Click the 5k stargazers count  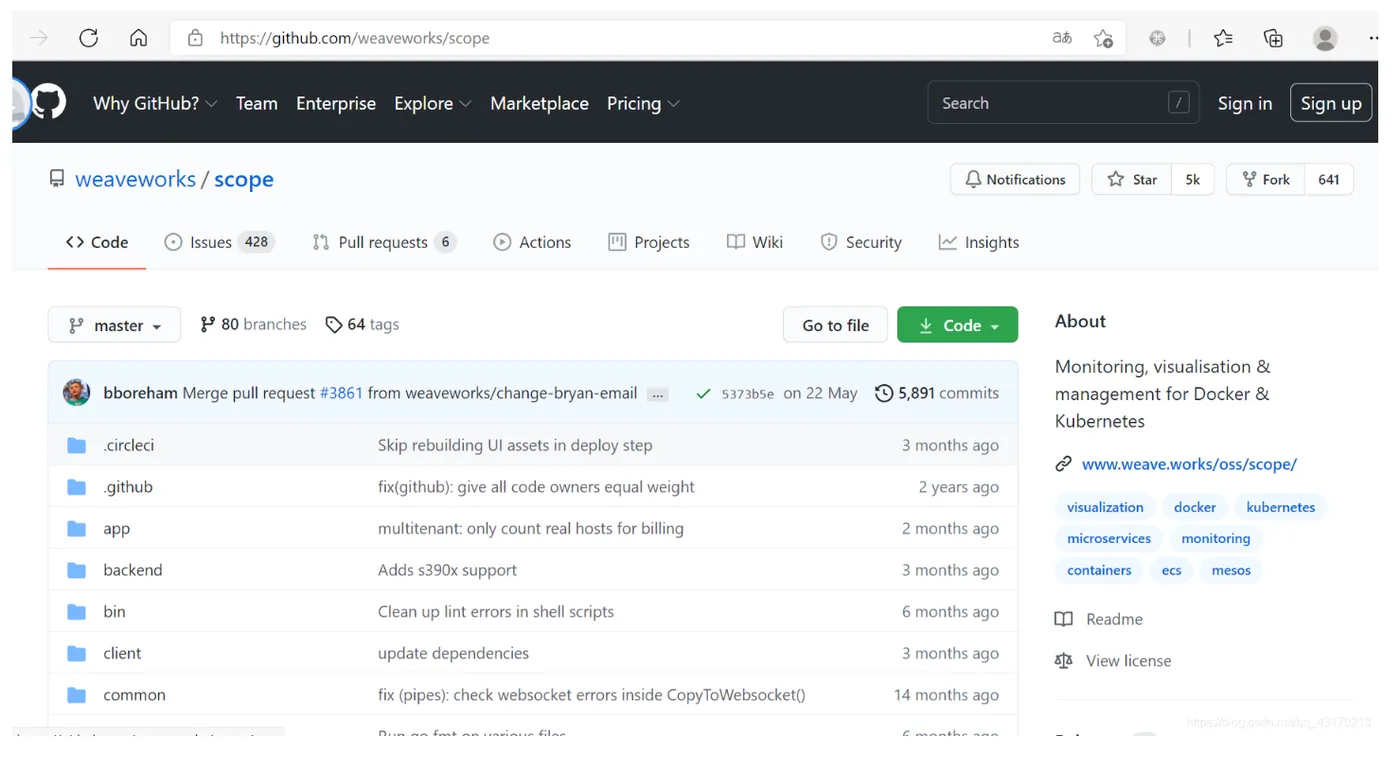(x=1193, y=179)
